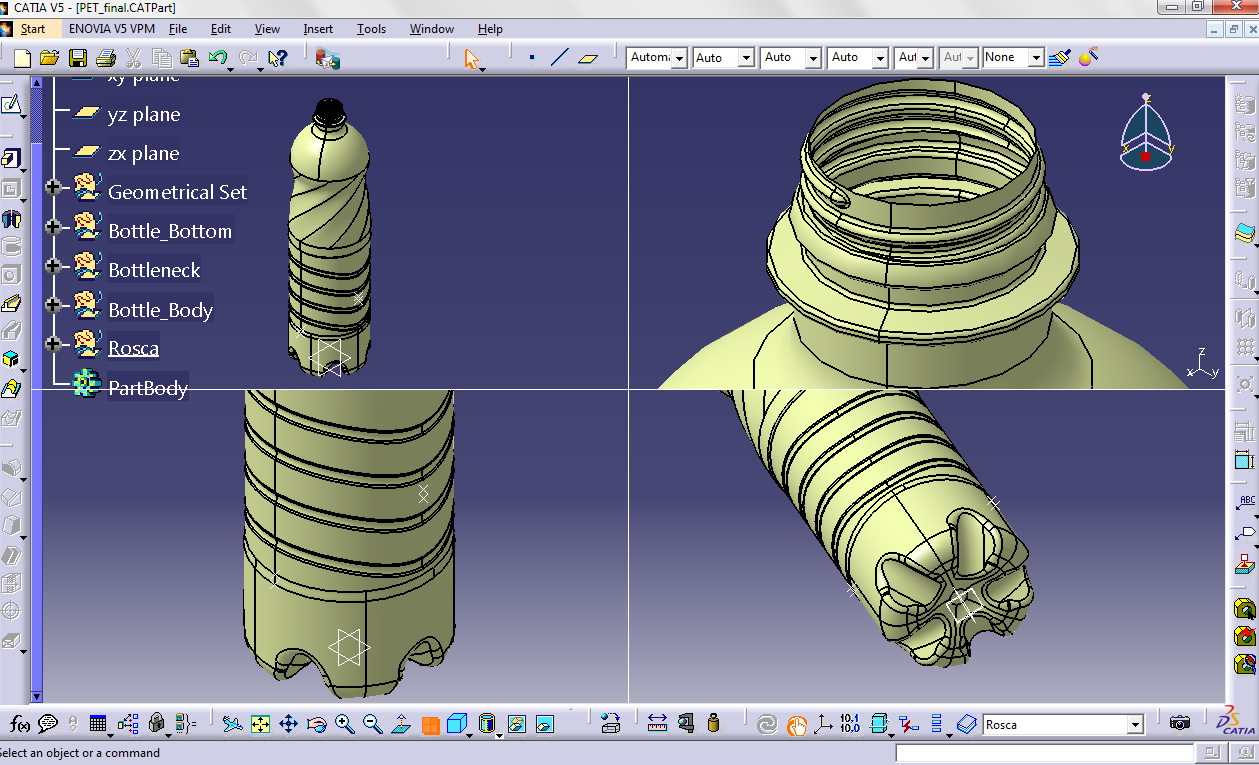This screenshot has width=1259, height=765.
Task: Select the yz plane in tree
Action: coord(144,115)
